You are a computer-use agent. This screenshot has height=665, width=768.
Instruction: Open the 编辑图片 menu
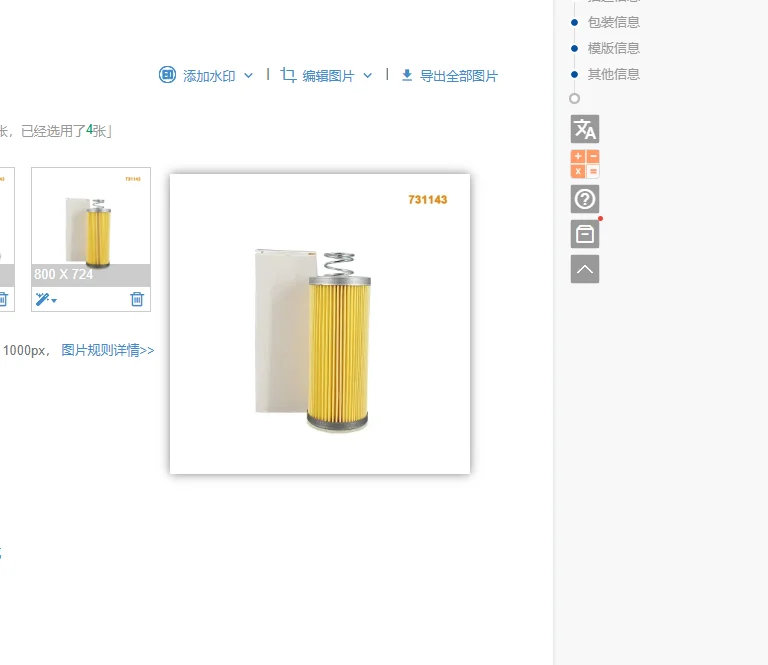point(328,76)
